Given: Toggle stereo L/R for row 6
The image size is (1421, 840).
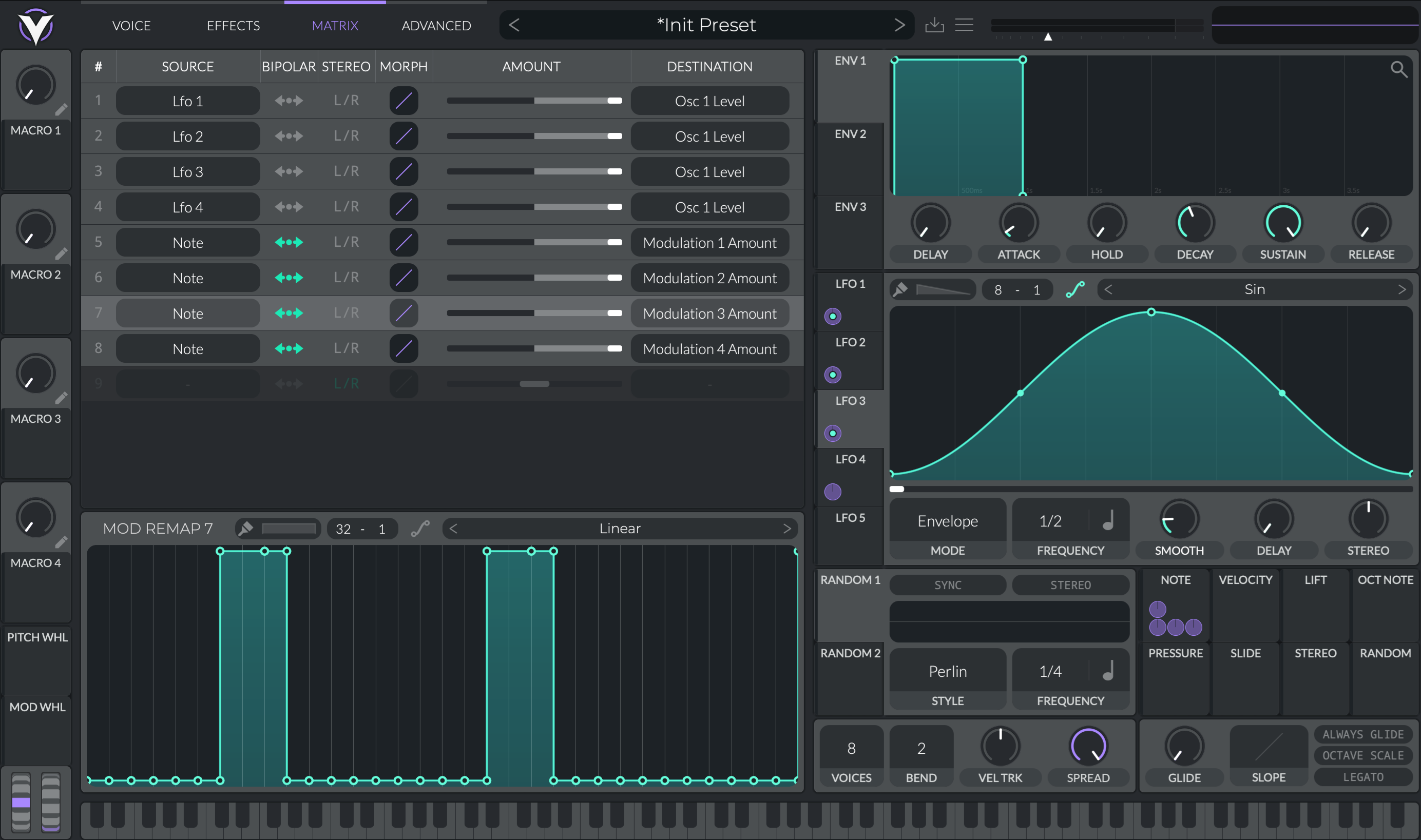Looking at the screenshot, I should pos(347,278).
